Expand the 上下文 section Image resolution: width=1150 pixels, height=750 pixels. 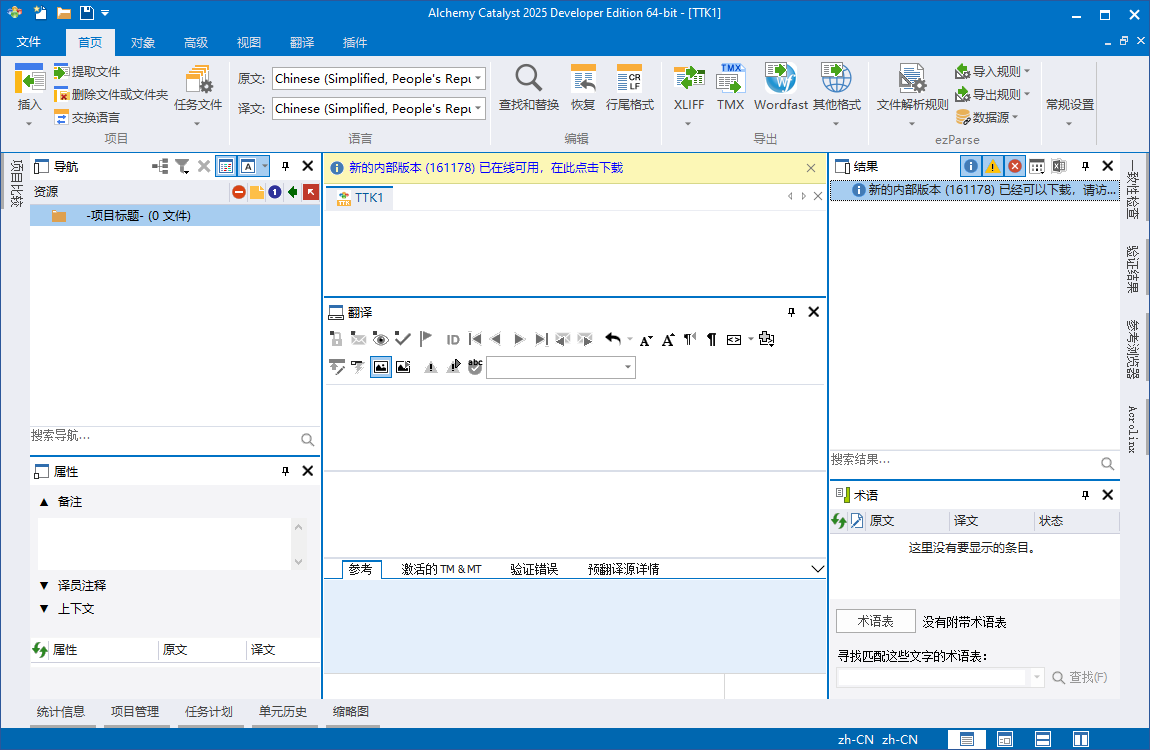tap(44, 609)
